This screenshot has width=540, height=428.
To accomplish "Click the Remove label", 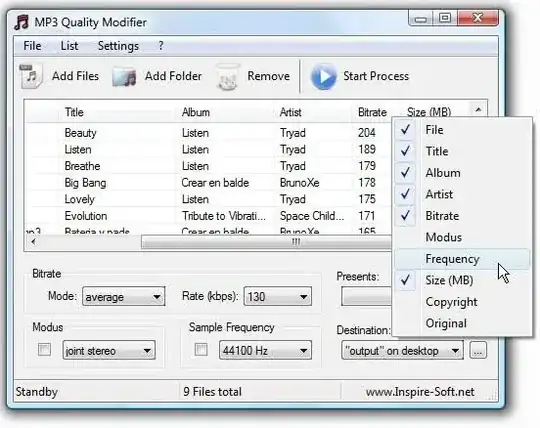I will 269,76.
